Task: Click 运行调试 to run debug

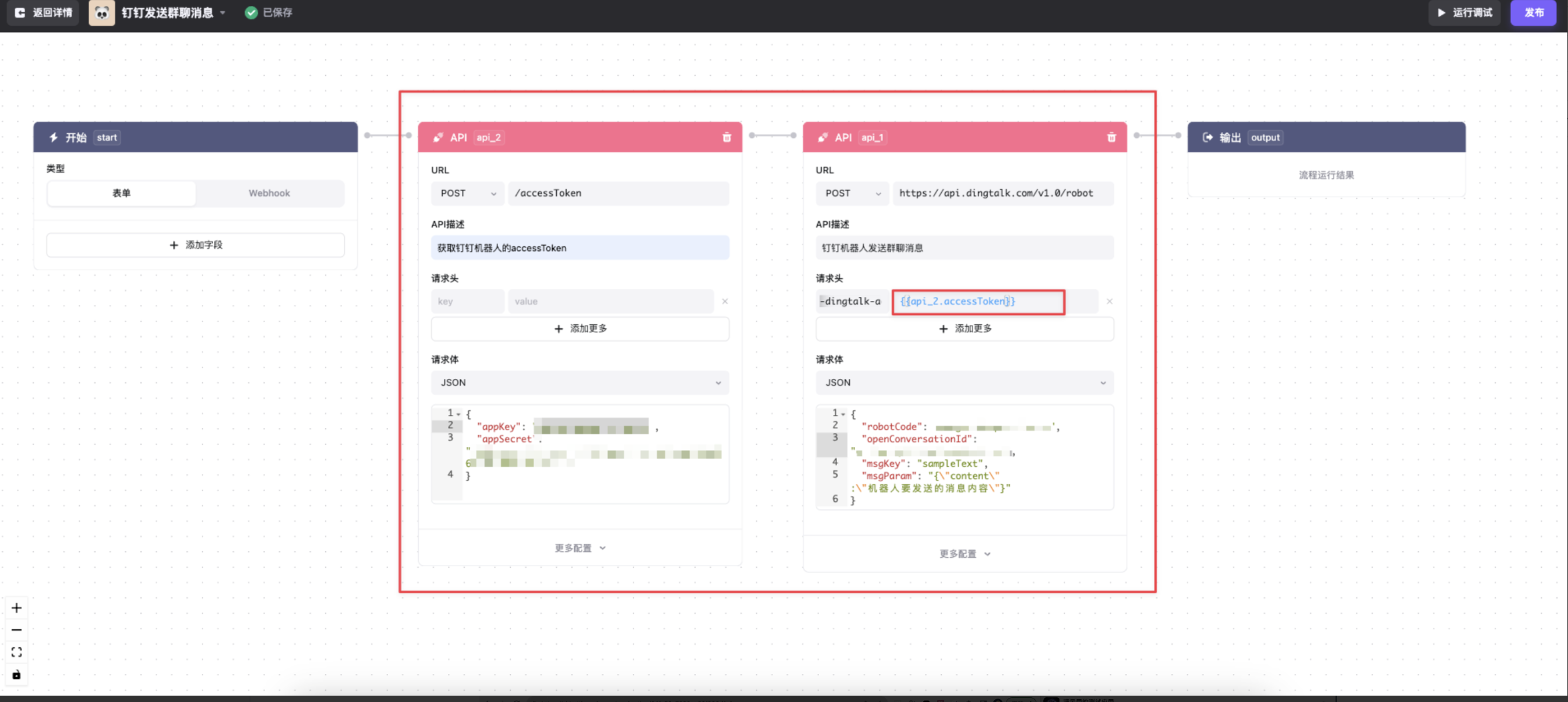Action: coord(1464,13)
